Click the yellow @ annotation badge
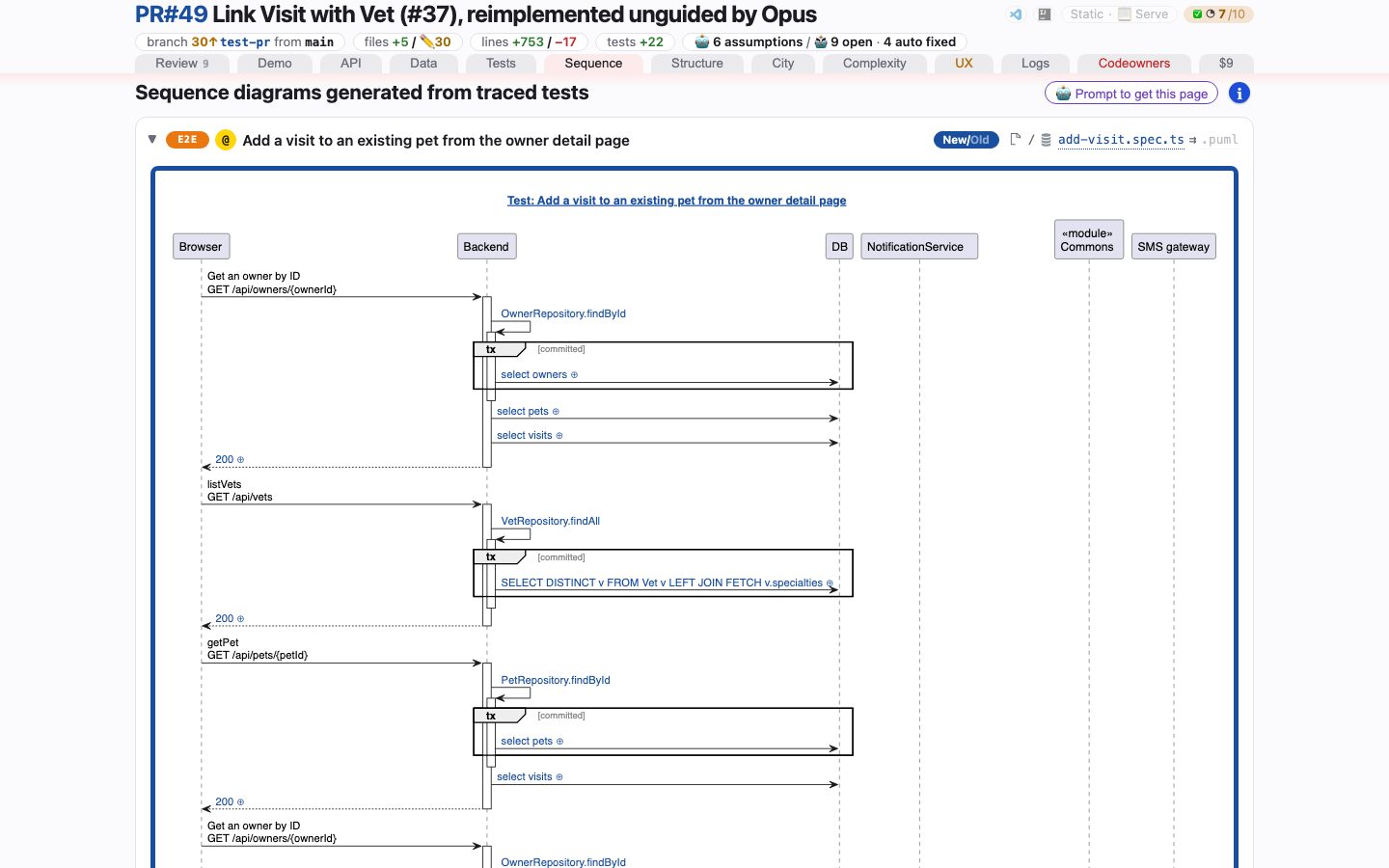Viewport: 1389px width, 868px height. pos(226,140)
